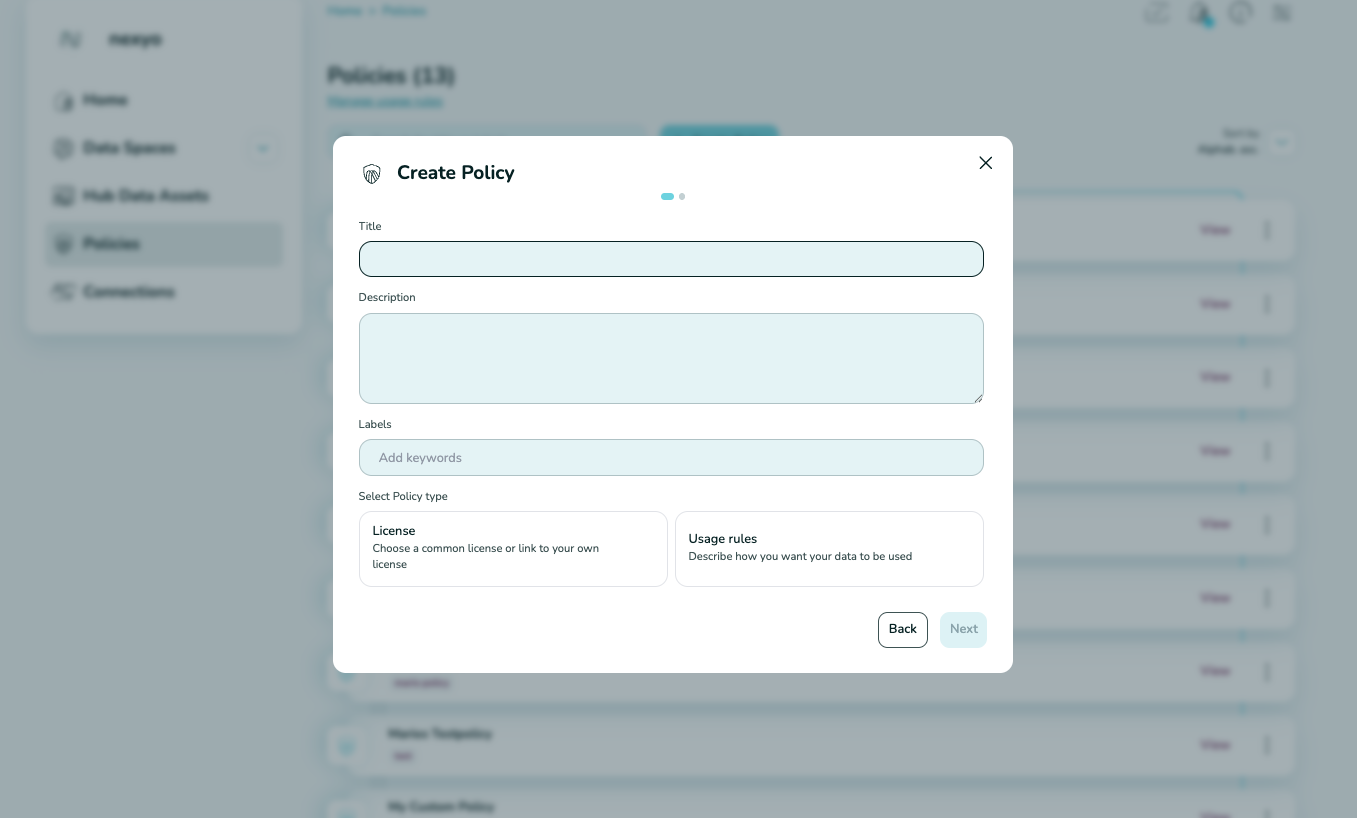Expand the Data Spaces sidebar section

(262, 148)
